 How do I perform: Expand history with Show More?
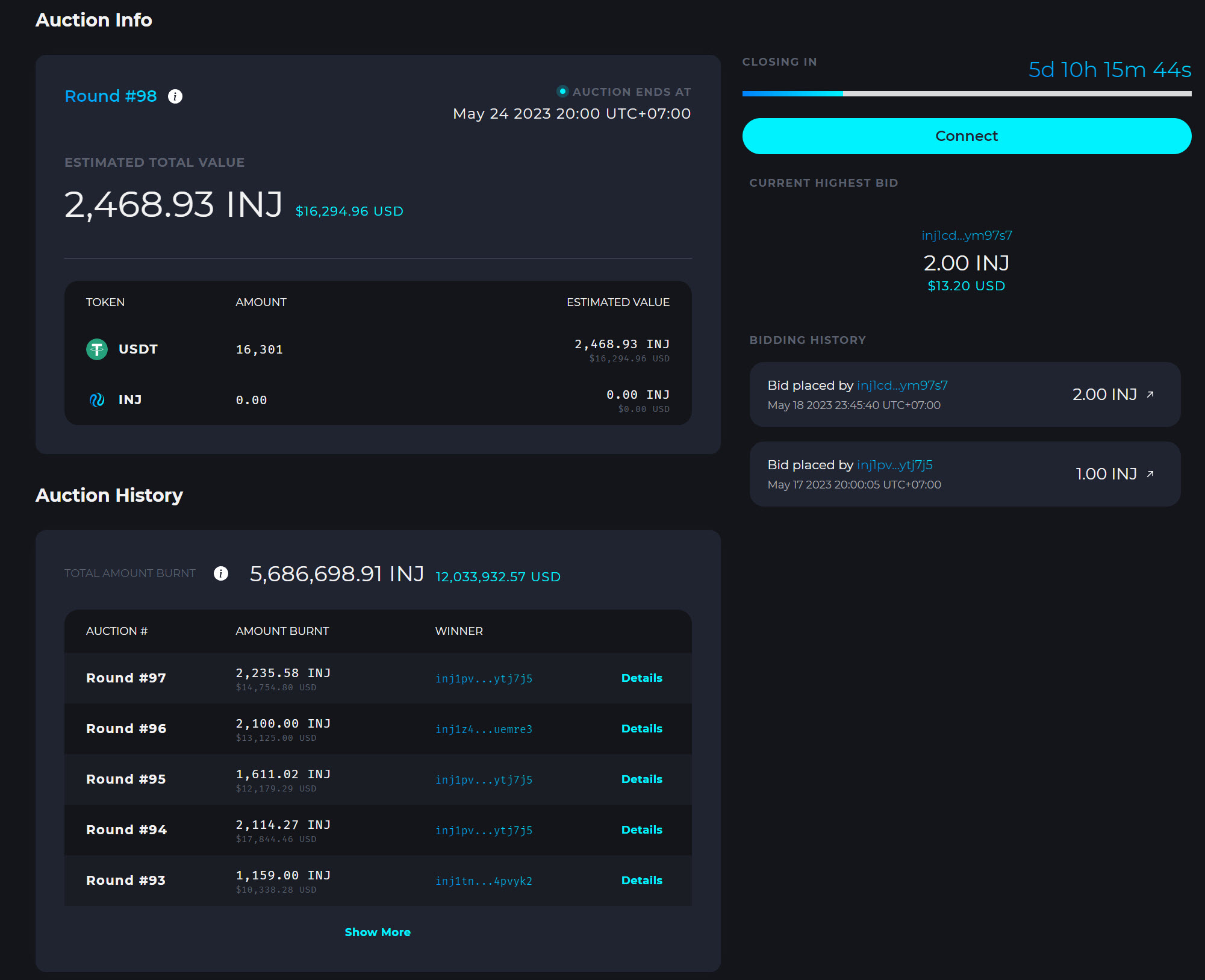click(378, 932)
